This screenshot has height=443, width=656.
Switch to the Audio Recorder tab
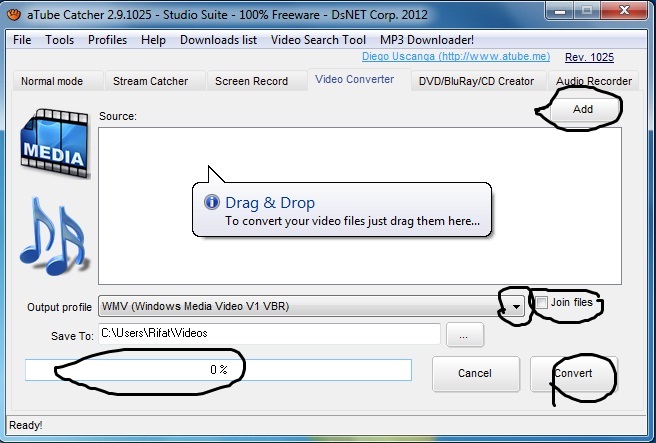(593, 81)
